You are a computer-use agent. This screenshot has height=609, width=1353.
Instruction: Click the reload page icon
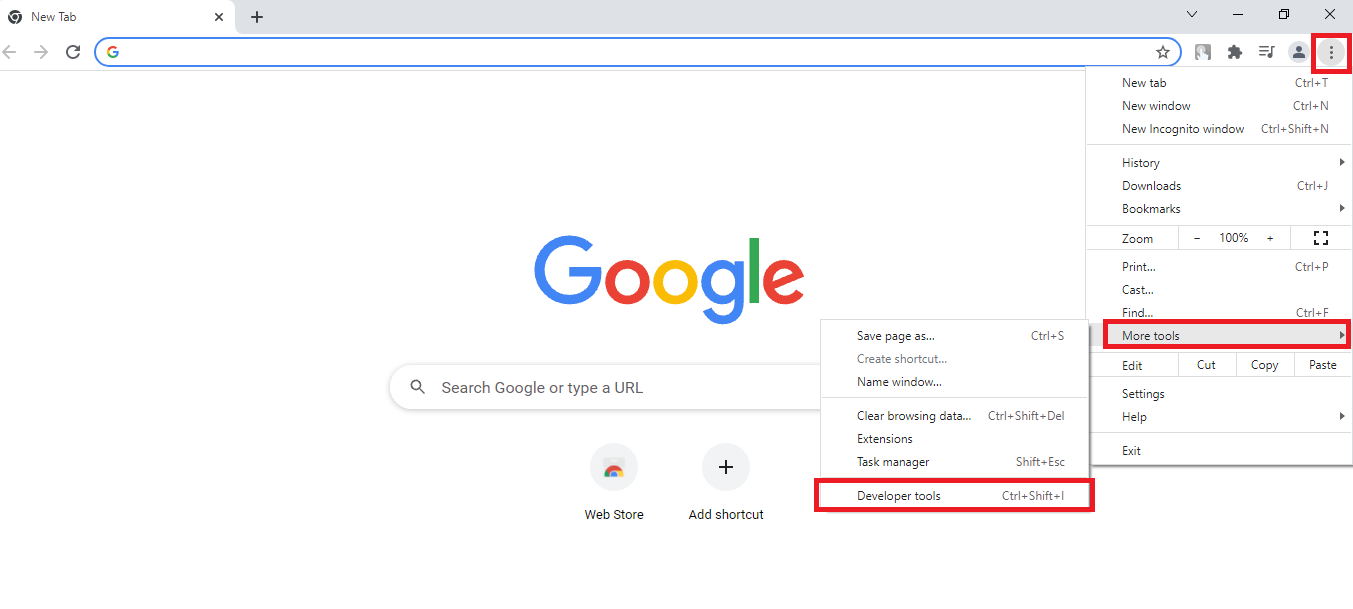pyautogui.click(x=73, y=52)
